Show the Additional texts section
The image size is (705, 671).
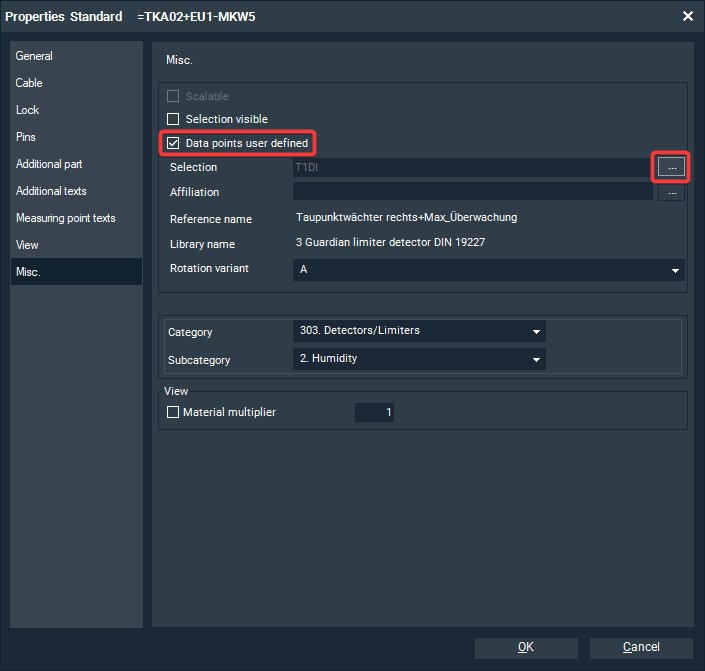[51, 191]
